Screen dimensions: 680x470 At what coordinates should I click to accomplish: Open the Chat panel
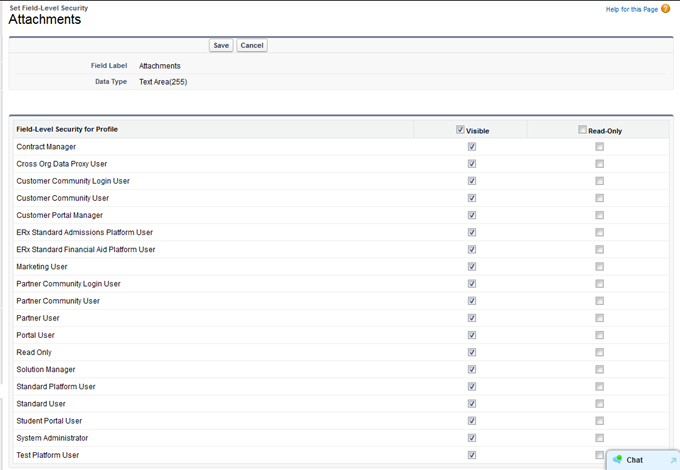tap(635, 460)
